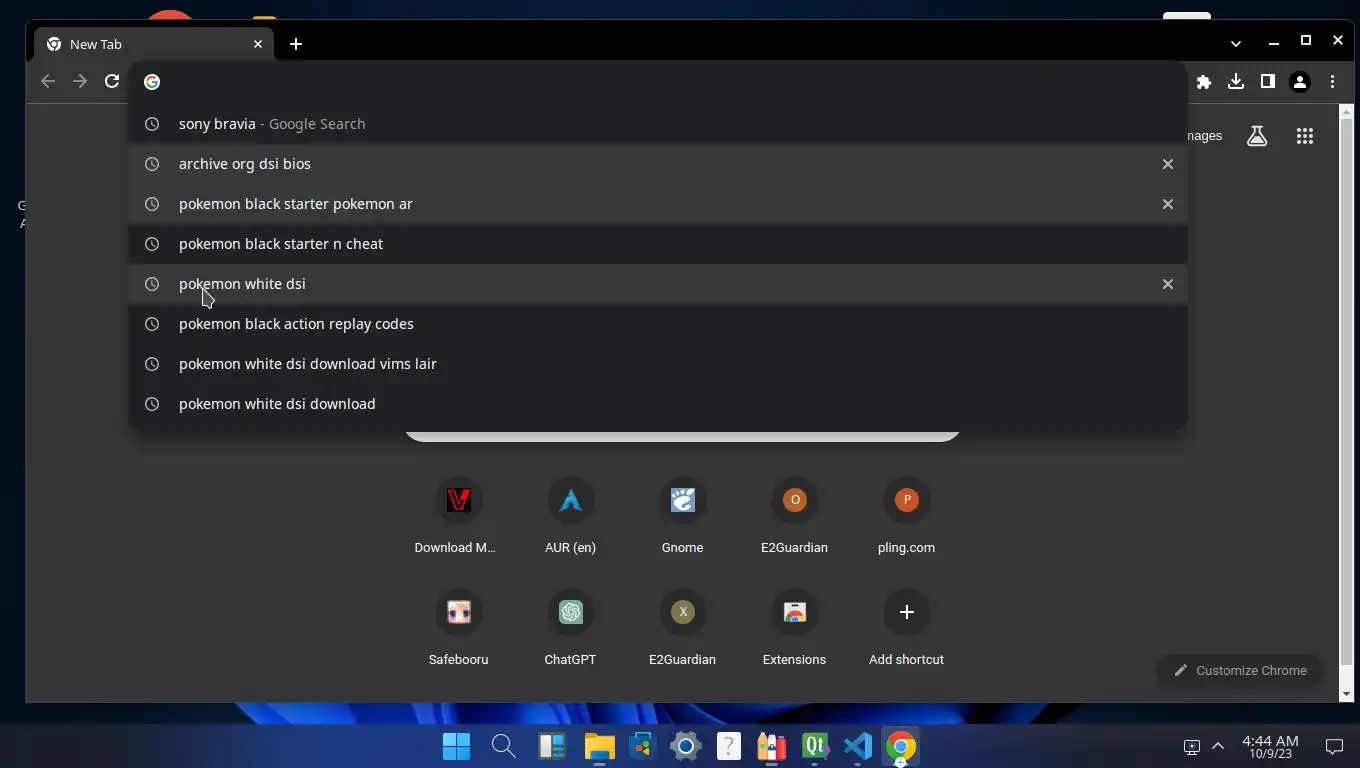This screenshot has height=768, width=1360.
Task: Select 'pokemon black starter pokemon ar' suggestion
Action: (658, 204)
